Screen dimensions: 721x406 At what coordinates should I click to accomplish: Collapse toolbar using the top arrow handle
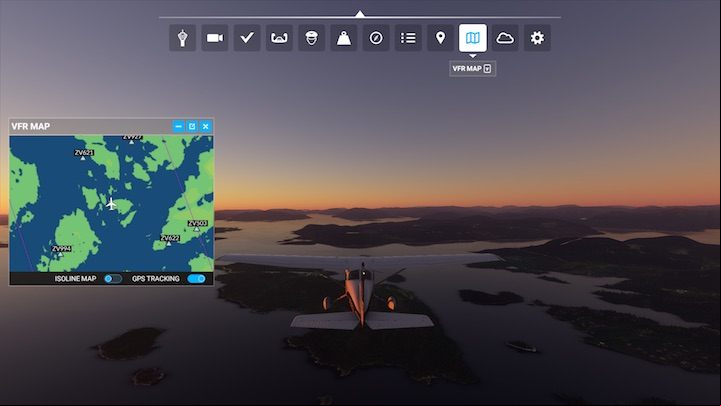click(360, 14)
